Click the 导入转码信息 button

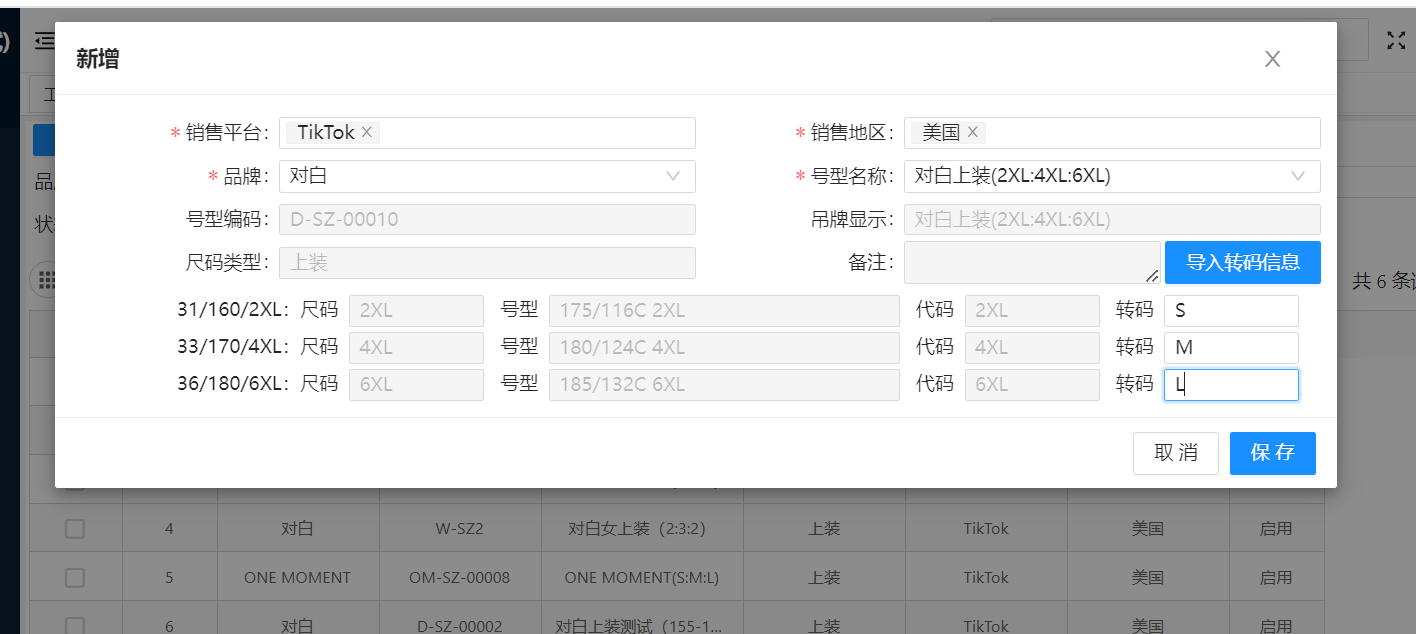[x=1242, y=263]
